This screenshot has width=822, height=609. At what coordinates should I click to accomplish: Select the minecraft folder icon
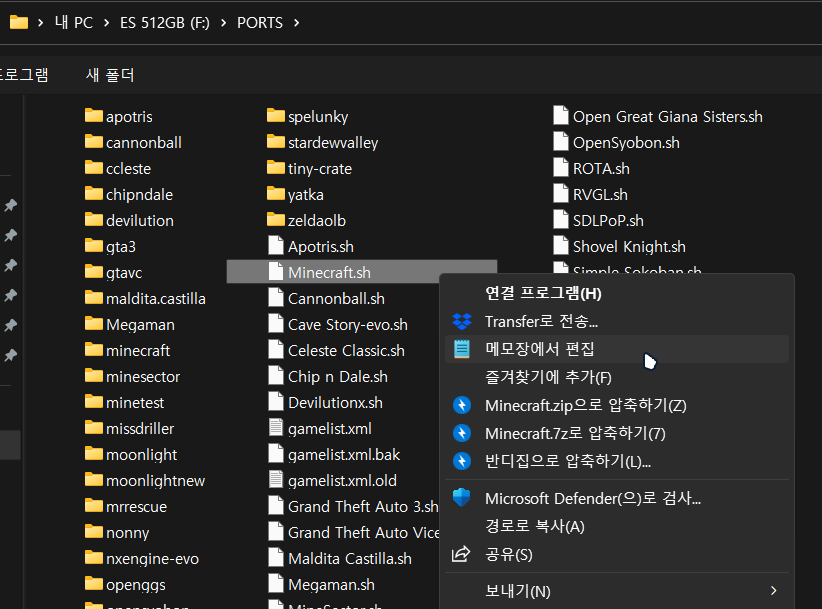click(94, 350)
